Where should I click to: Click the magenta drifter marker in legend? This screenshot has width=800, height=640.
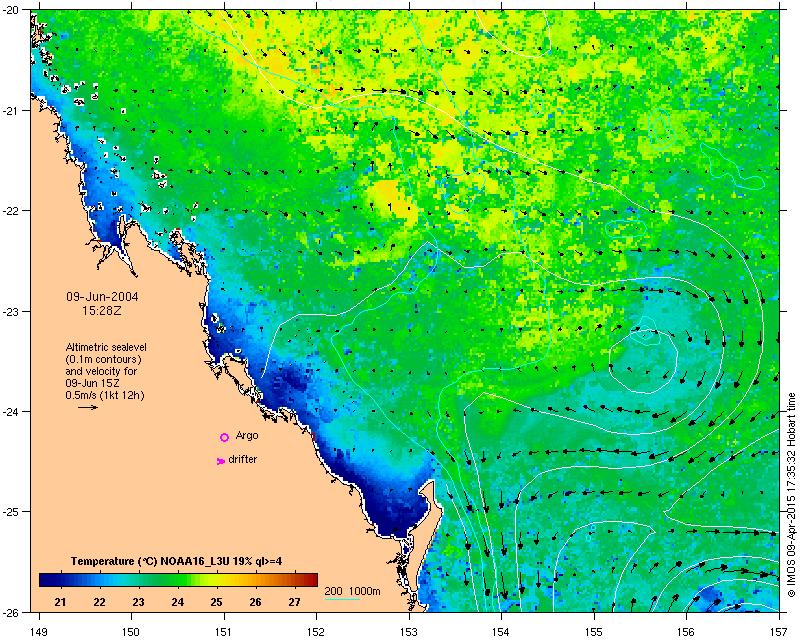point(220,461)
